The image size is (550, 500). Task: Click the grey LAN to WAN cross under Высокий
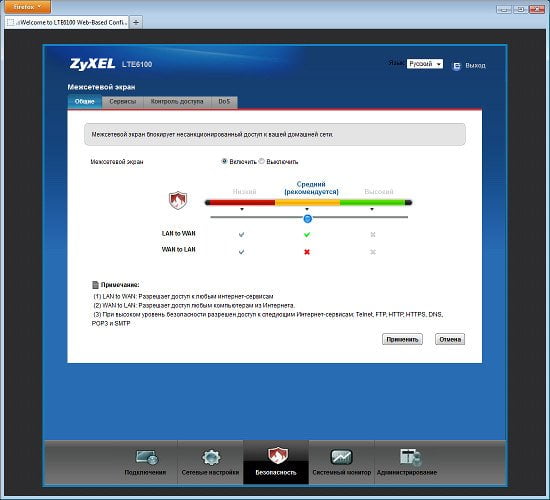tap(373, 234)
